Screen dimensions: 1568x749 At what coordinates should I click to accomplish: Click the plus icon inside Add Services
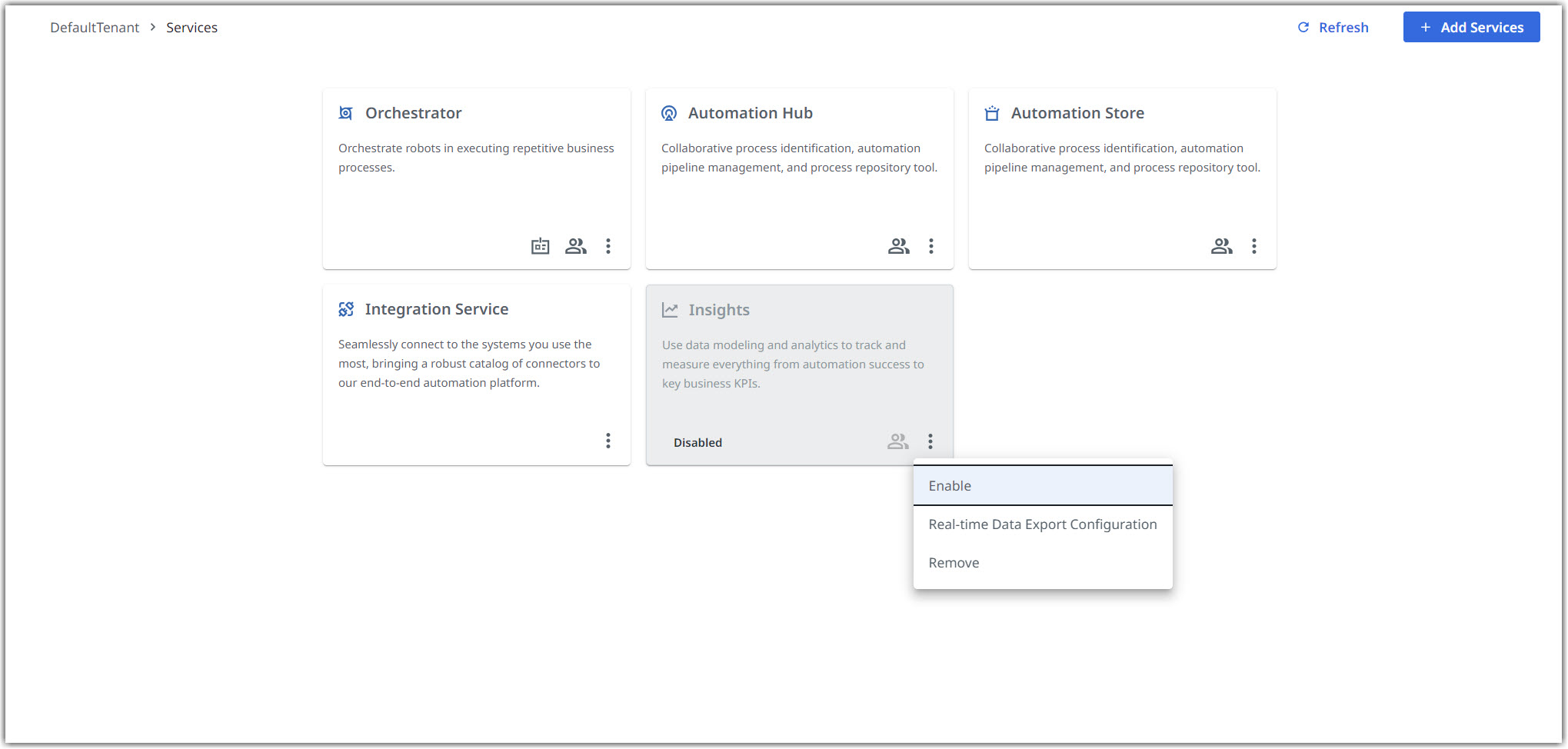pyautogui.click(x=1424, y=27)
